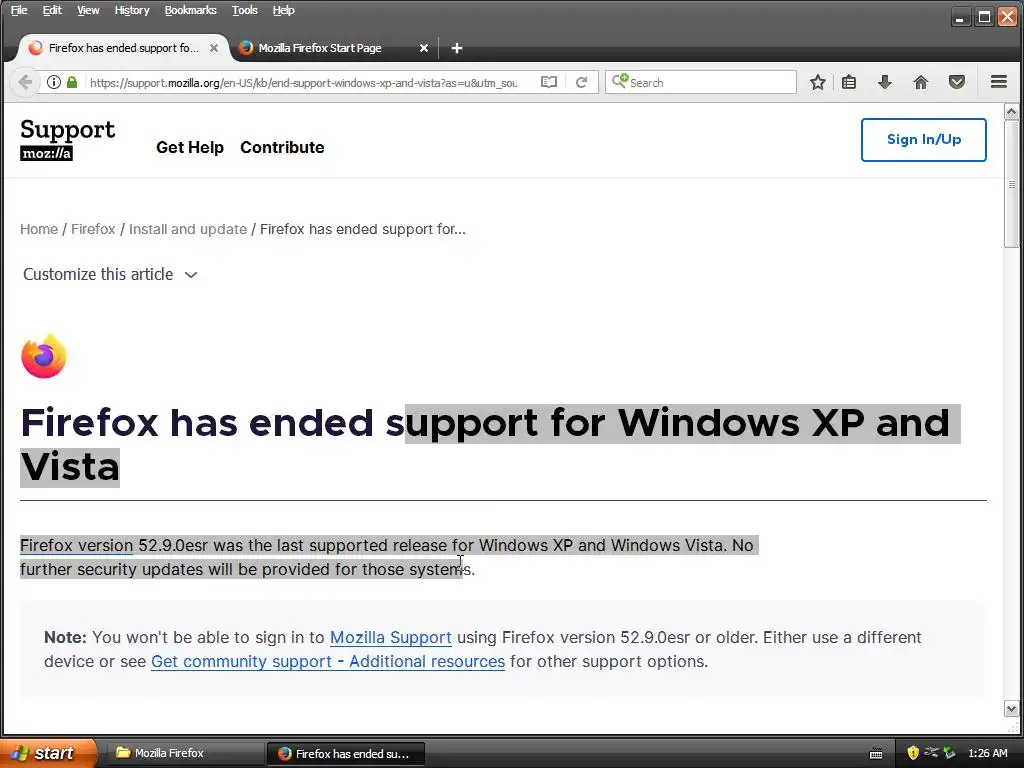The width and height of the screenshot is (1024, 768).
Task: Open Get community support - Additional resources link
Action: tap(328, 662)
